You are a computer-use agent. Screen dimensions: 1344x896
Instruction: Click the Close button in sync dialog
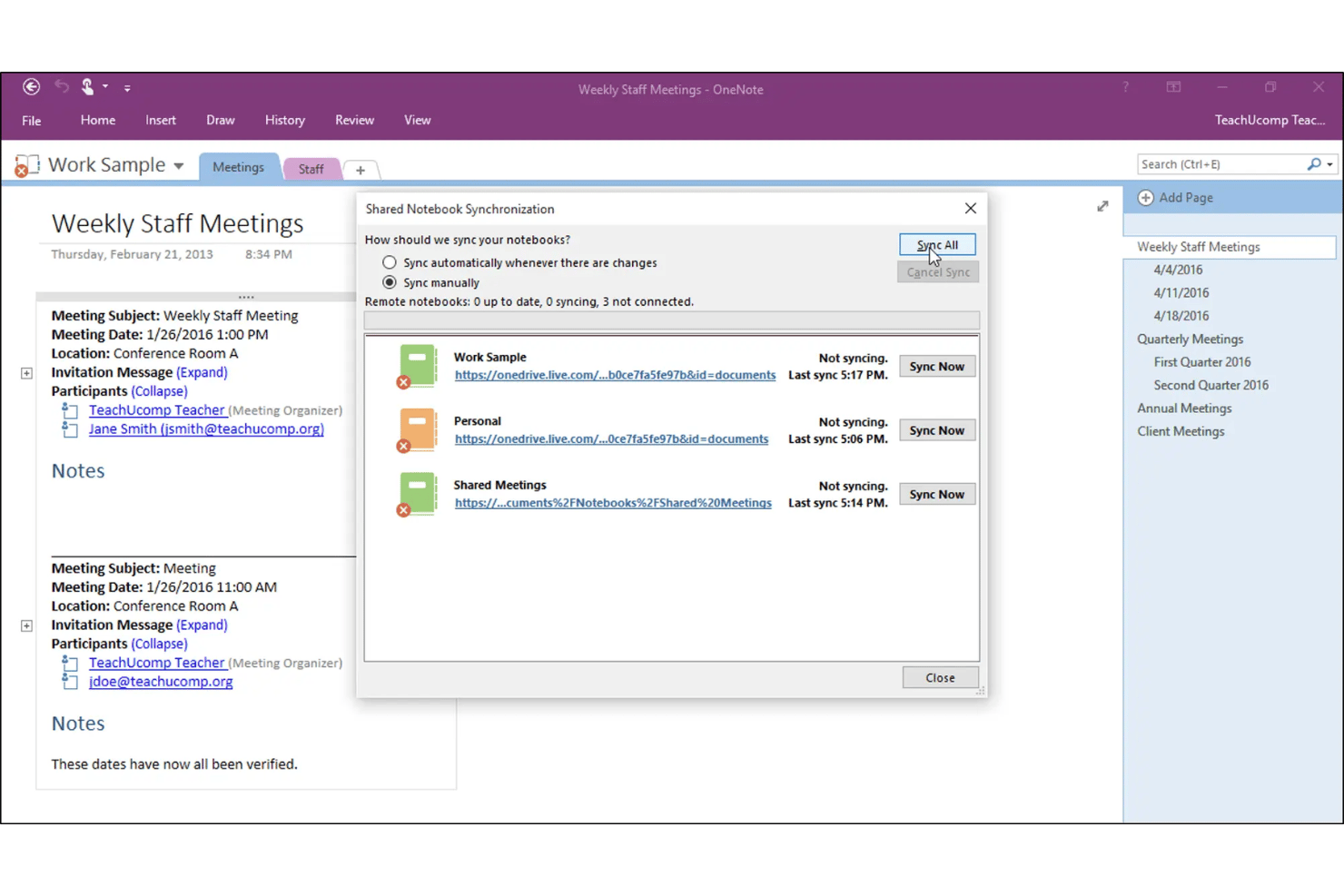coord(940,678)
